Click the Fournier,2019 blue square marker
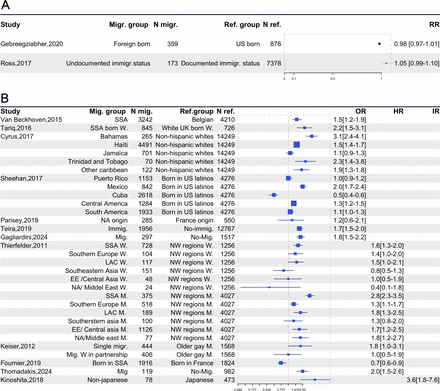 click(x=281, y=363)
